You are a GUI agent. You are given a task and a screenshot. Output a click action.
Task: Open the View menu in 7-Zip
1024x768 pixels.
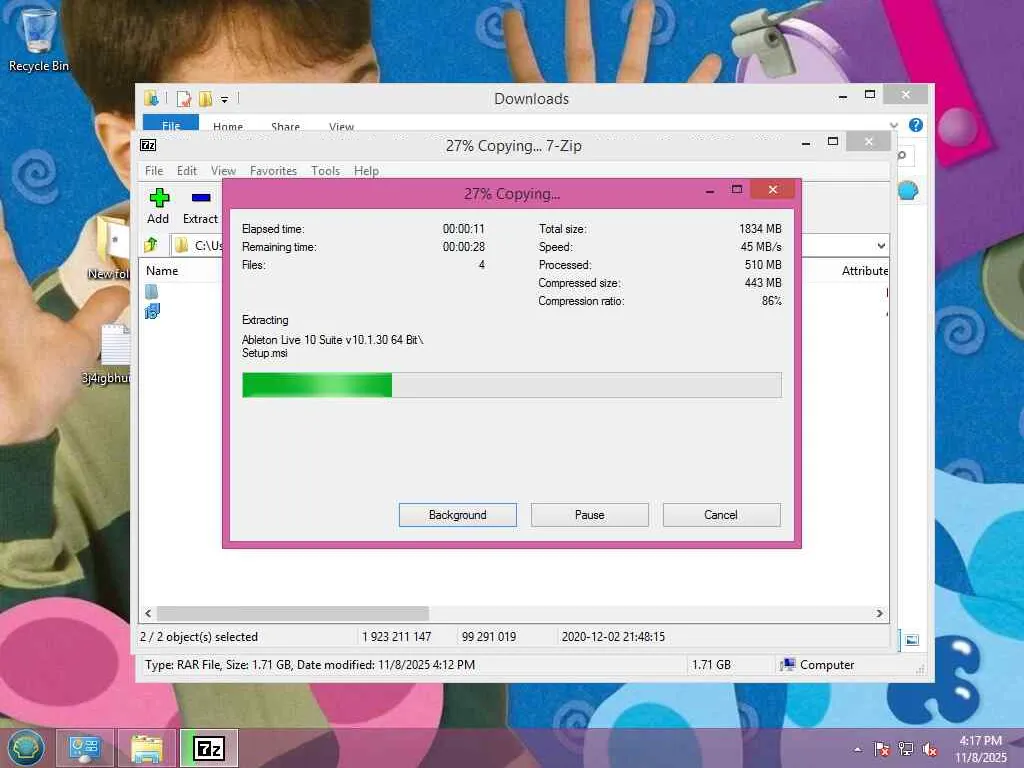[x=223, y=170]
